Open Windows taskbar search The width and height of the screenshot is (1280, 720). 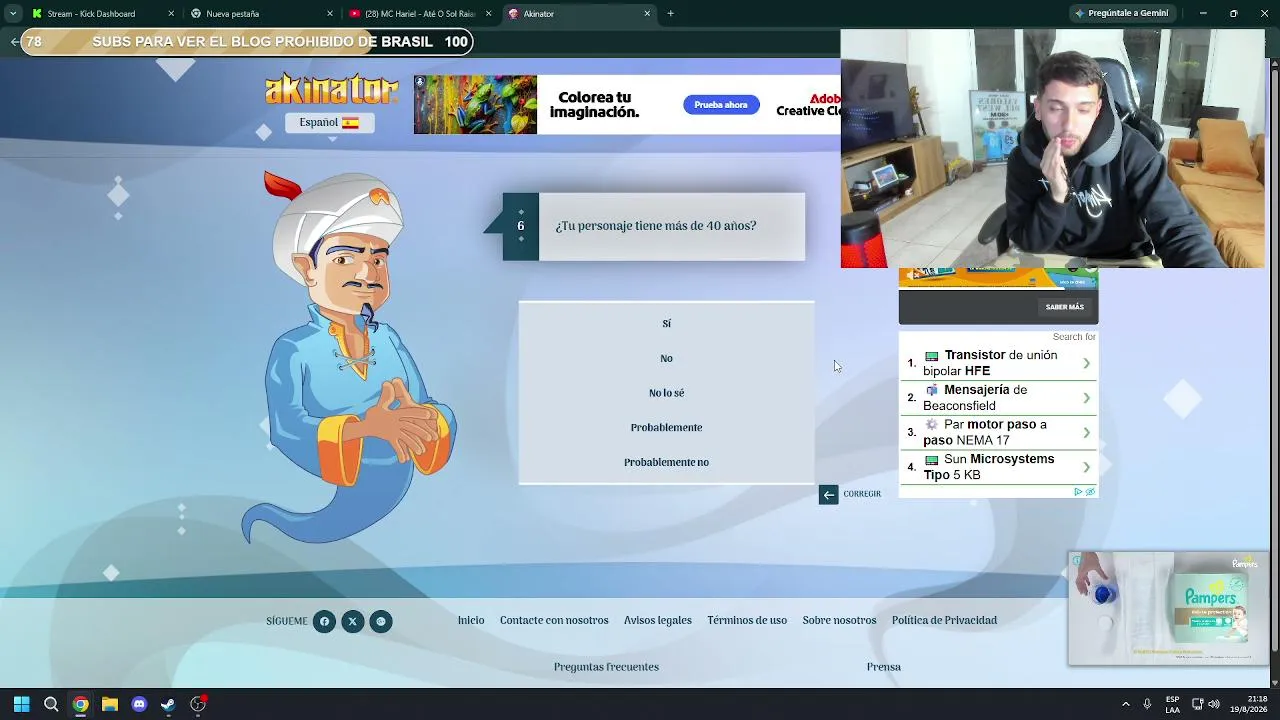click(51, 704)
